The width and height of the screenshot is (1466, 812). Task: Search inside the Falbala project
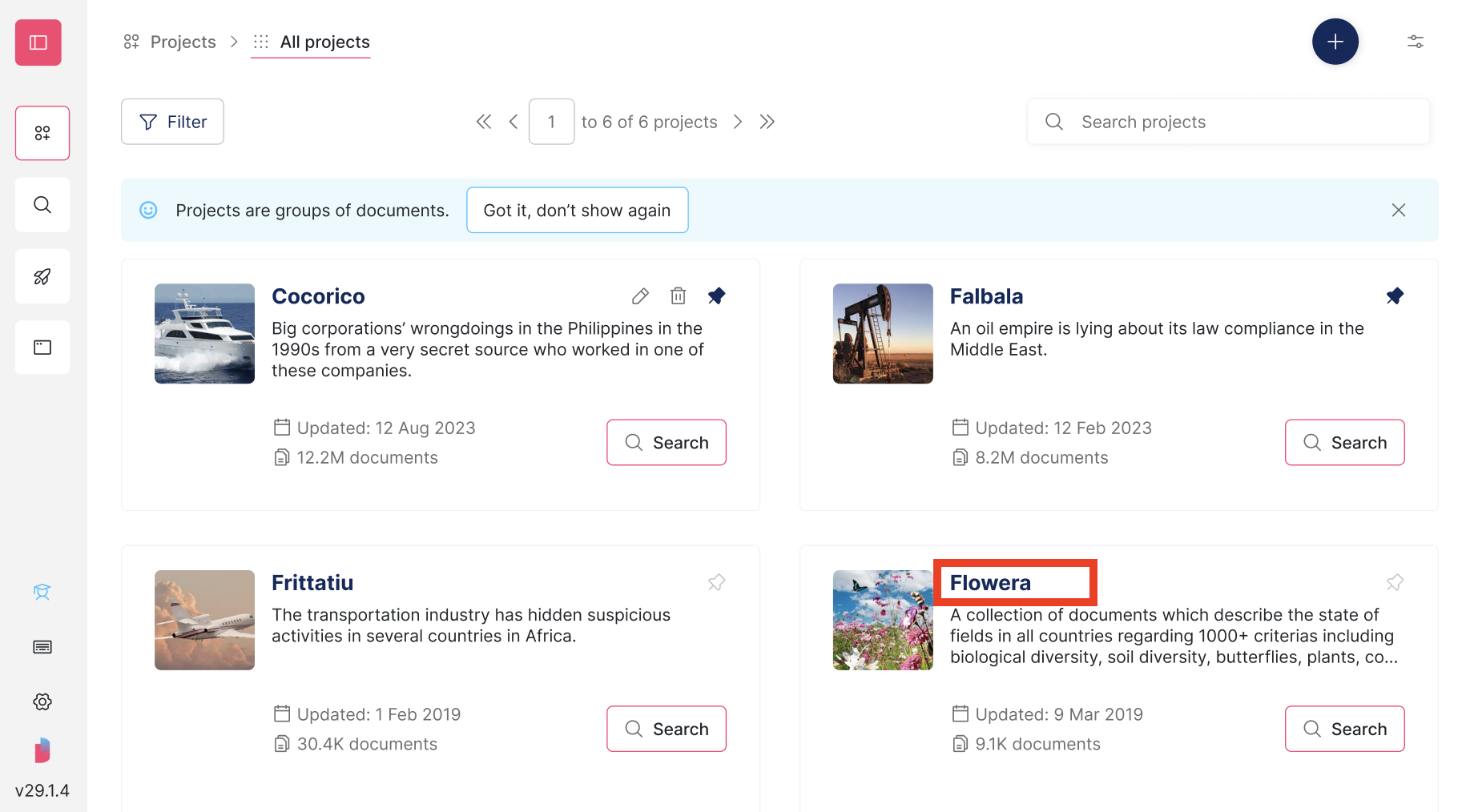click(1344, 442)
